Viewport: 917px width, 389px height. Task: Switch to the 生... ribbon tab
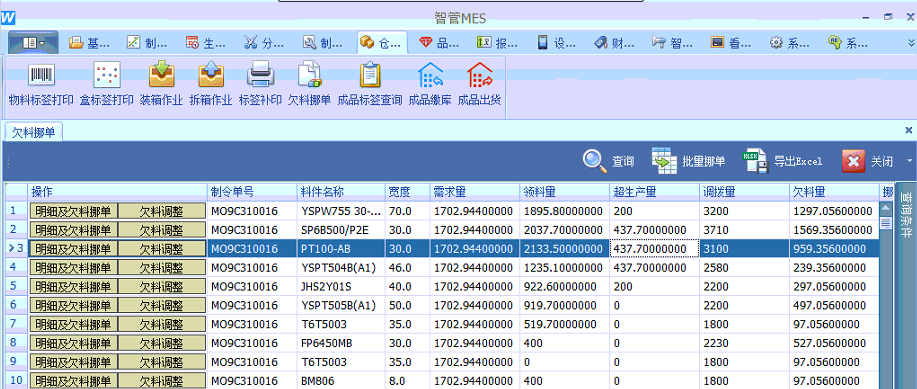pos(206,42)
